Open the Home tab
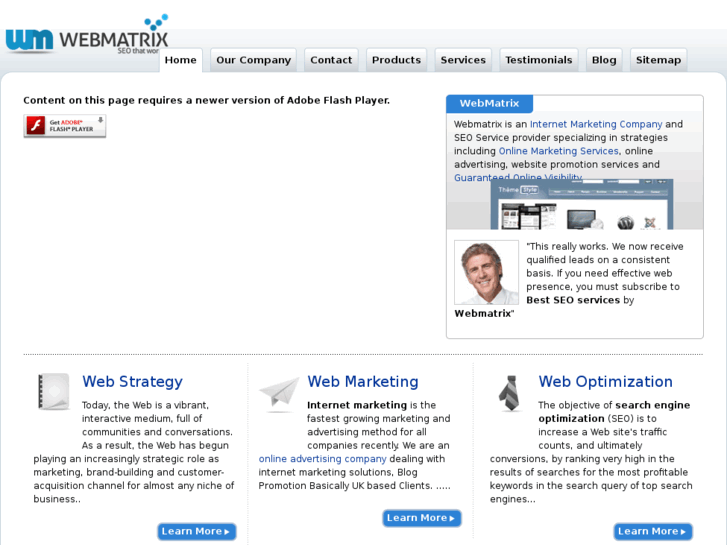This screenshot has height=545, width=727. pos(181,60)
